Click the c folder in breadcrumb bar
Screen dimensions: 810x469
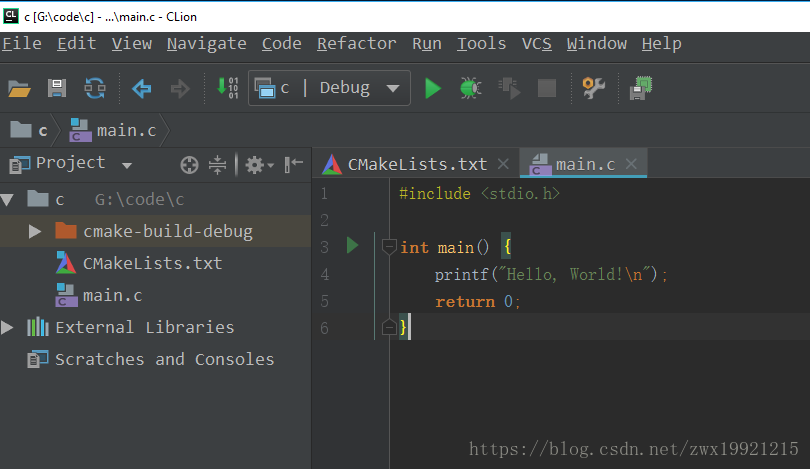pyautogui.click(x=29, y=131)
